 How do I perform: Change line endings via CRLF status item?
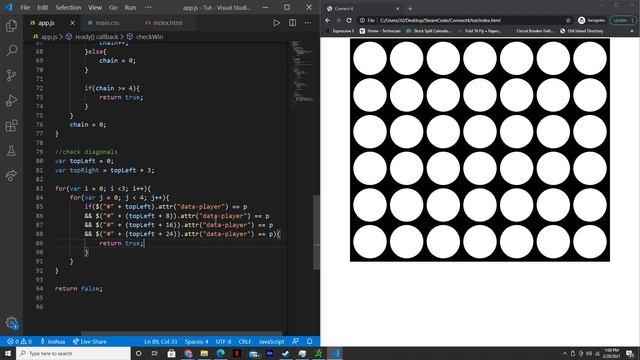tap(244, 341)
